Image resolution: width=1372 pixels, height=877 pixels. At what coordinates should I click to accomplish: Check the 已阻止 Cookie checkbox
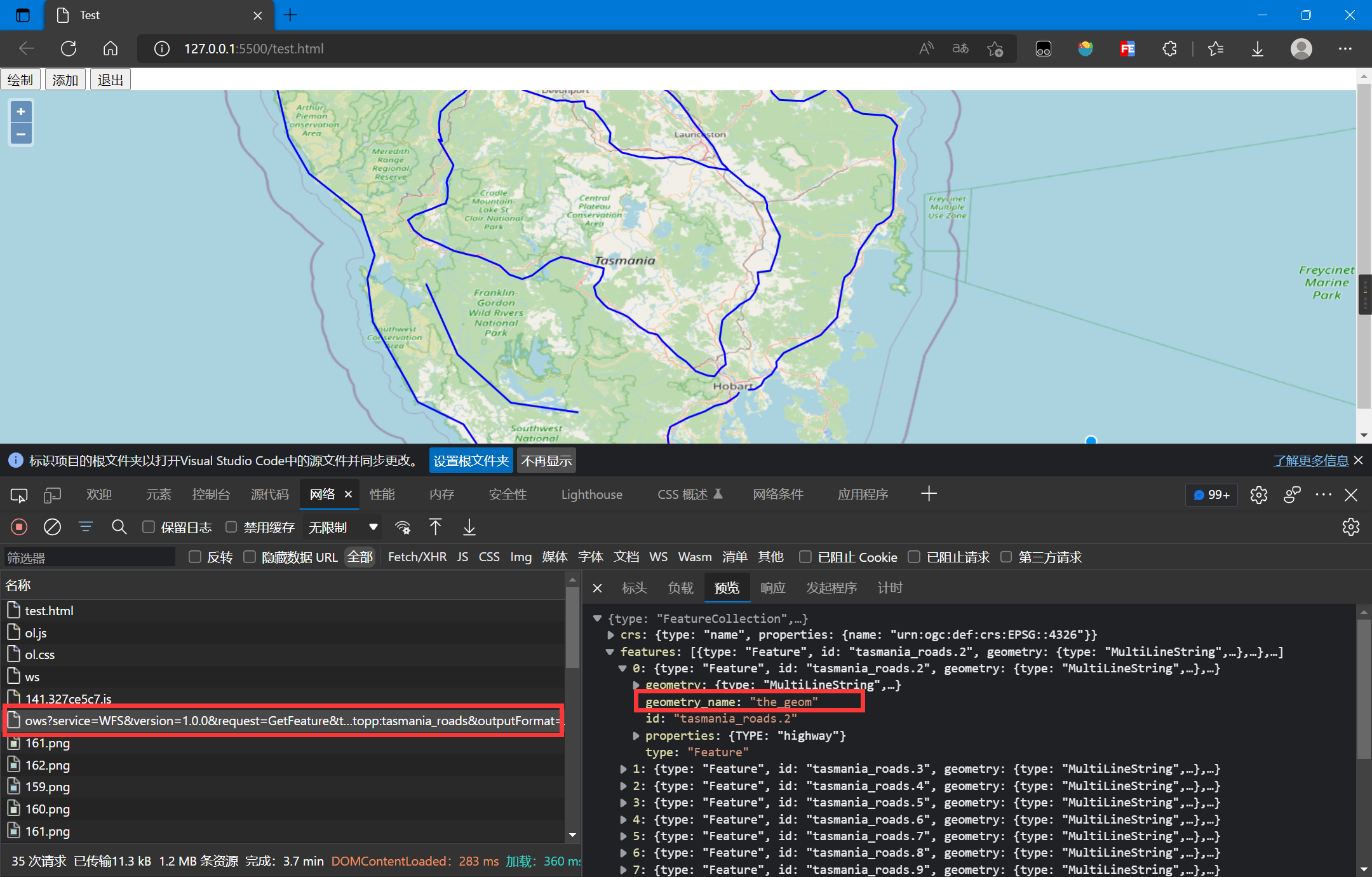click(805, 557)
